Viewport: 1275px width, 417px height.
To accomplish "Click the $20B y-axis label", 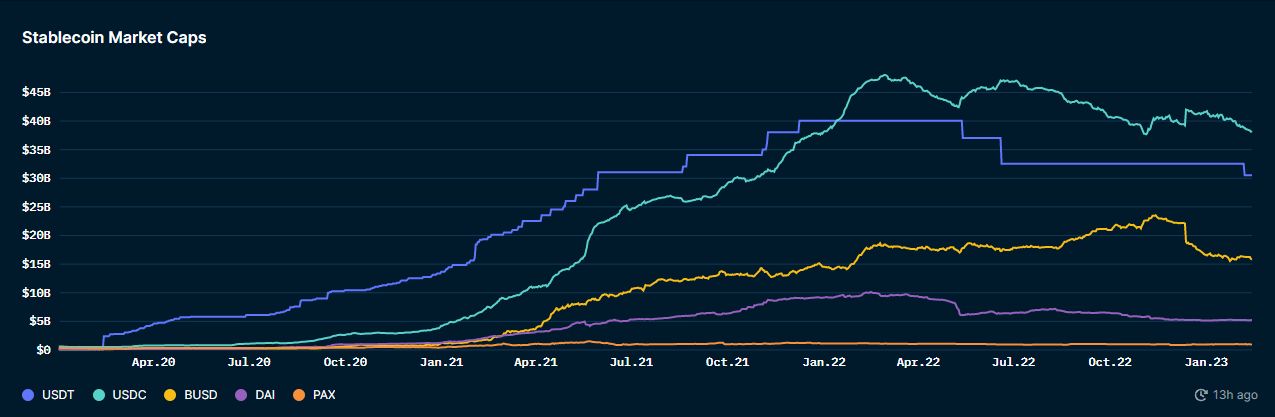I will tap(35, 235).
